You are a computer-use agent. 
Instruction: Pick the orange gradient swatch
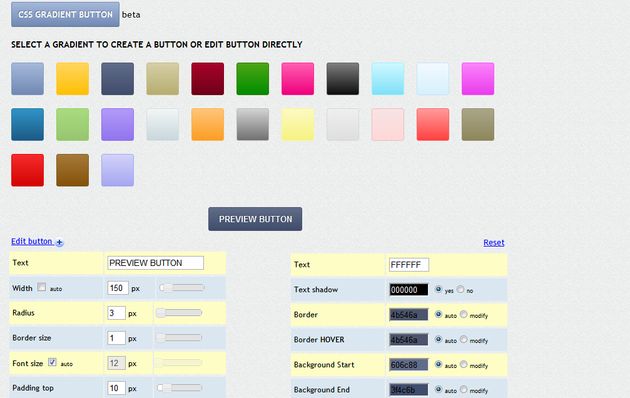pyautogui.click(x=208, y=125)
